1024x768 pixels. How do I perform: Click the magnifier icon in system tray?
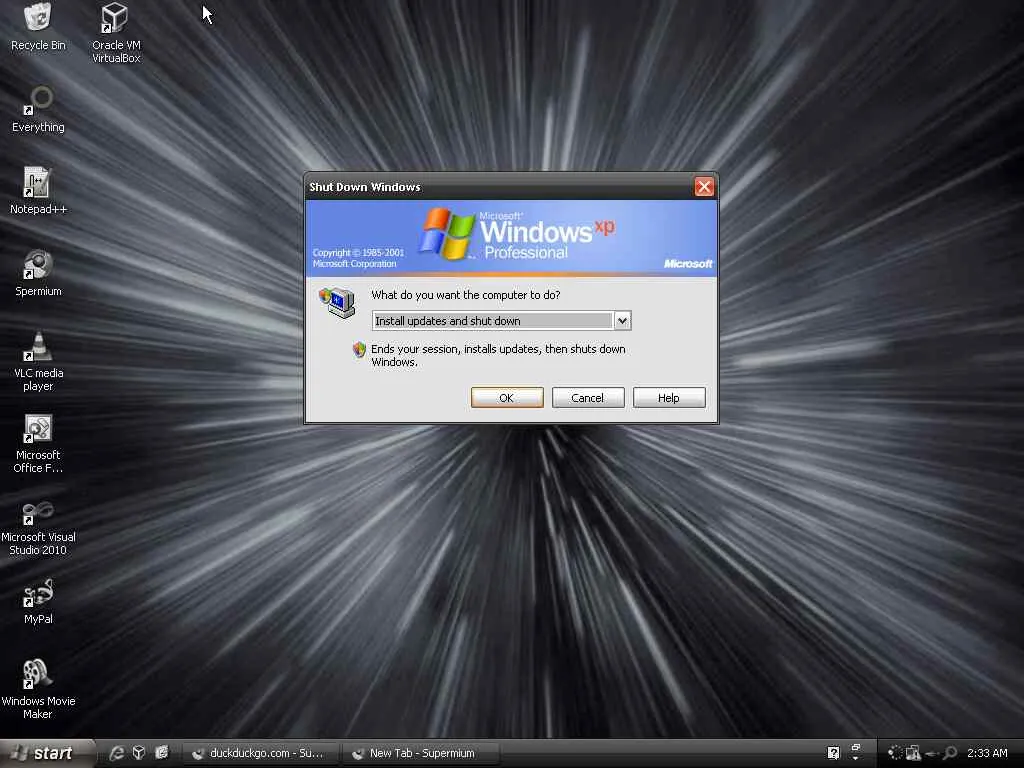point(950,753)
